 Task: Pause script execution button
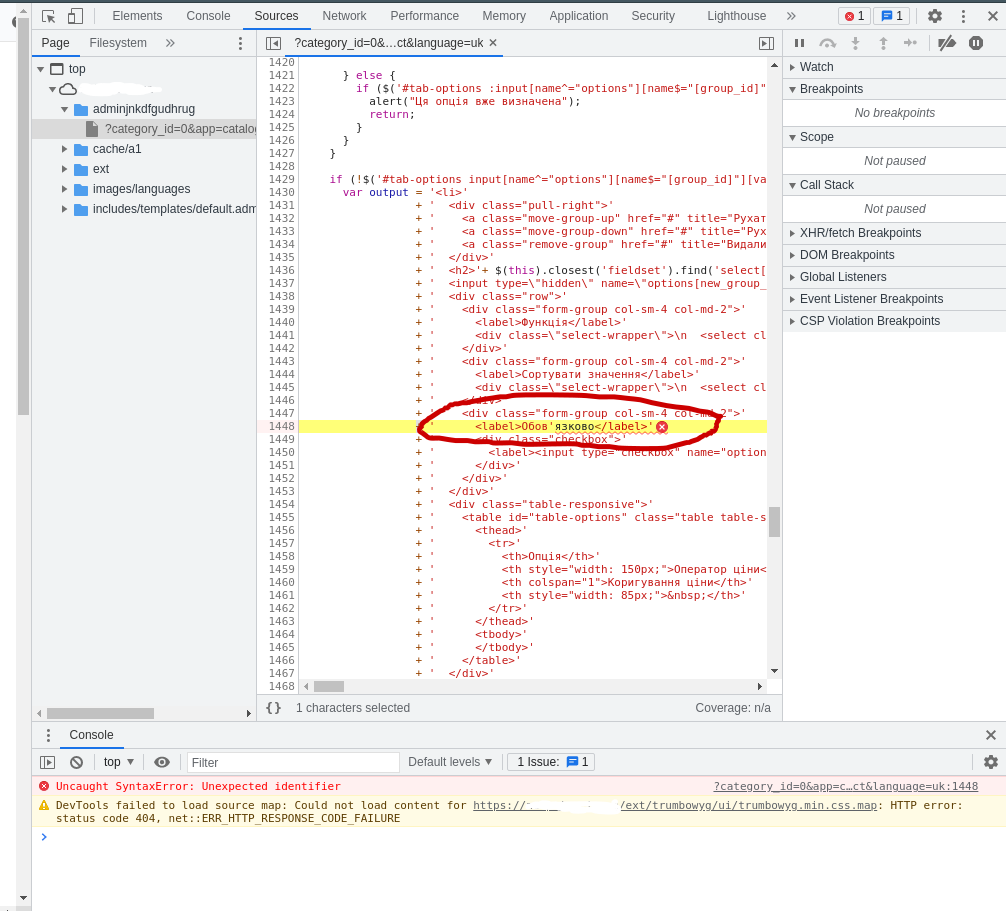tap(799, 43)
